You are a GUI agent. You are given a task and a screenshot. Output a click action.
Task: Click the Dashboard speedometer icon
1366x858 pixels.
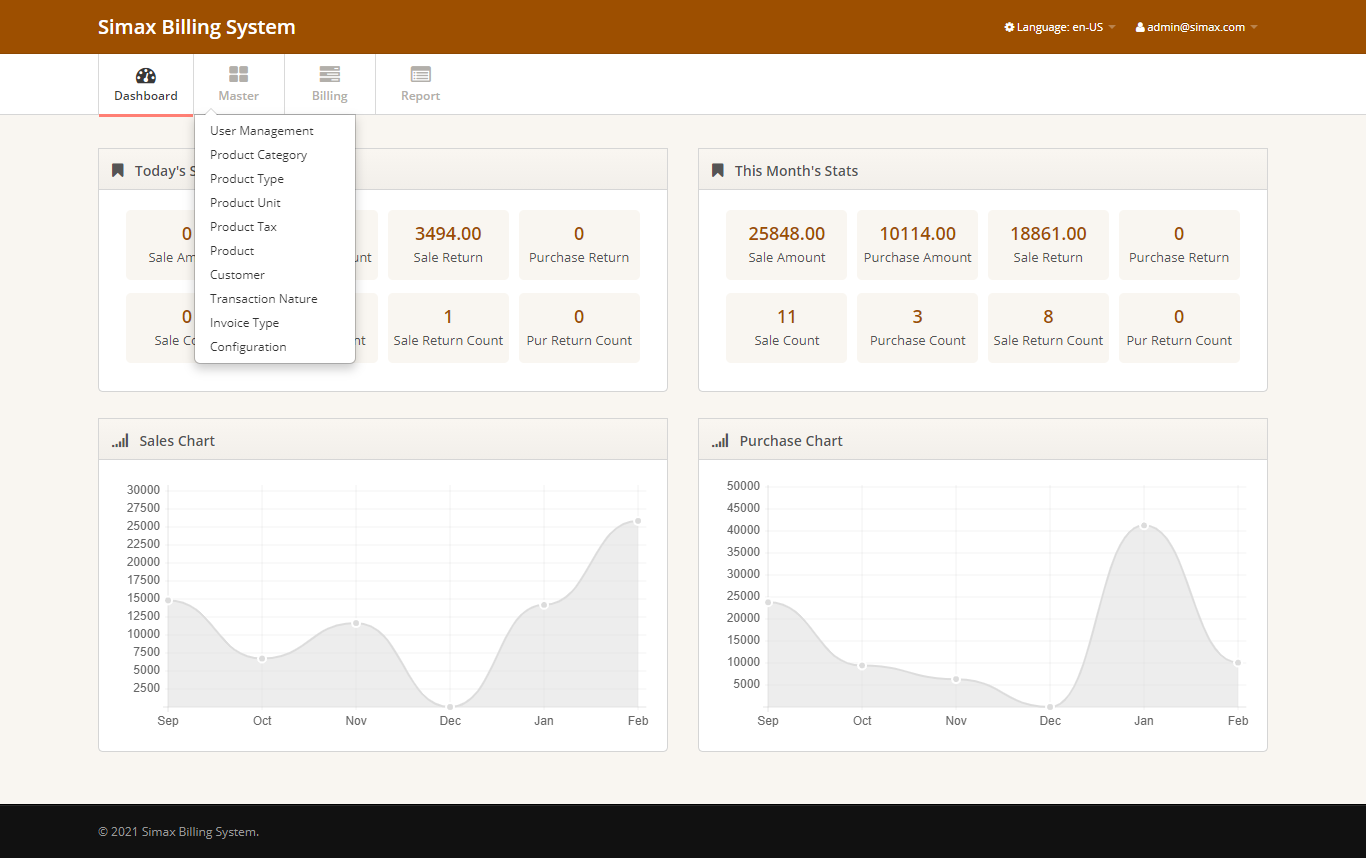tap(146, 75)
